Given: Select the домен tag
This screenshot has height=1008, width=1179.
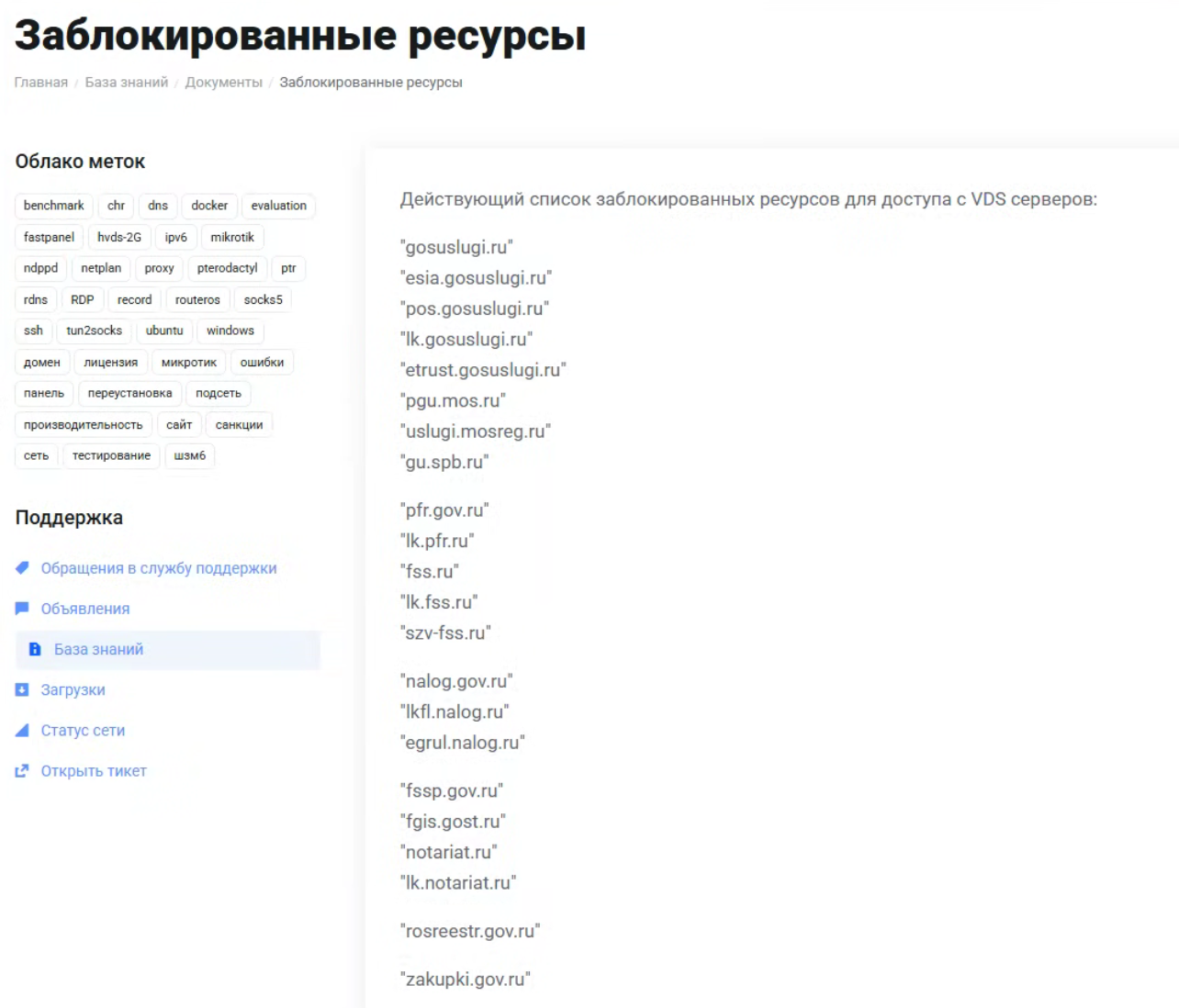Looking at the screenshot, I should 42,363.
